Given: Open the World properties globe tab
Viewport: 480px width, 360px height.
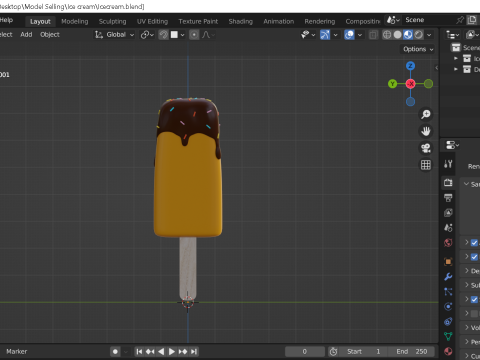Looking at the screenshot, I should click(x=448, y=242).
